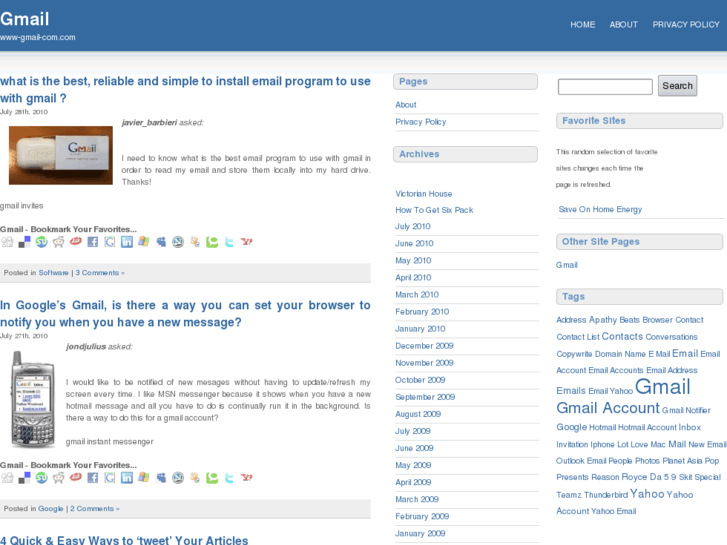Image resolution: width=727 pixels, height=545 pixels.
Task: Open the Privacy Policy sidebar link
Action: coord(421,122)
